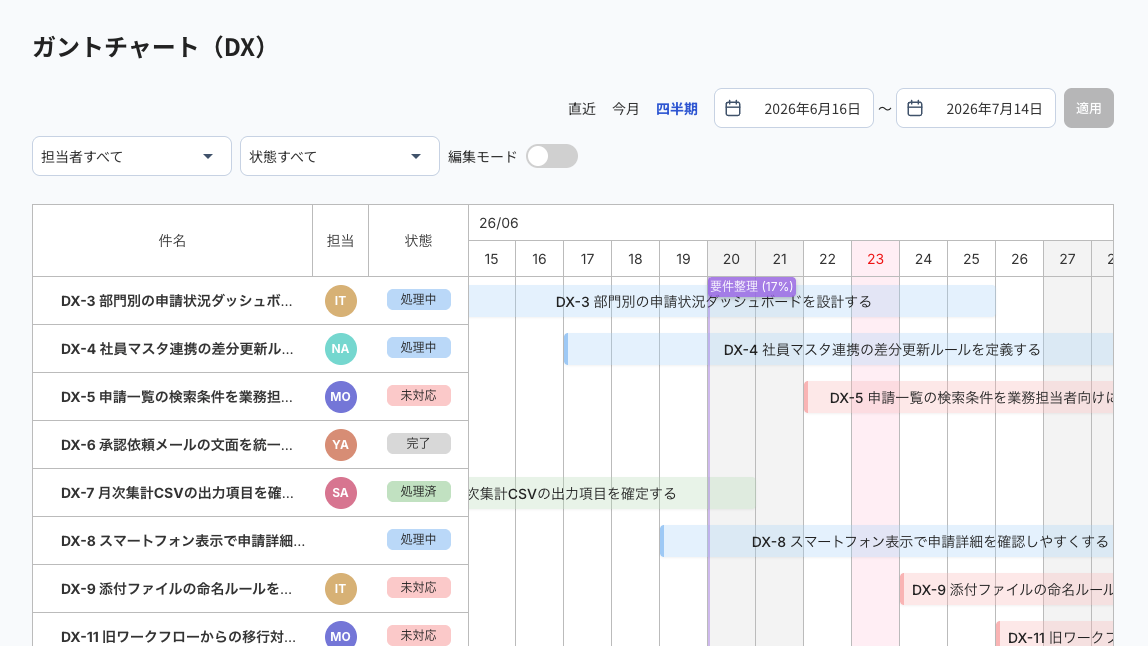This screenshot has height=646, width=1148.
Task: Click the DX-3 Gantt bar
Action: (732, 302)
